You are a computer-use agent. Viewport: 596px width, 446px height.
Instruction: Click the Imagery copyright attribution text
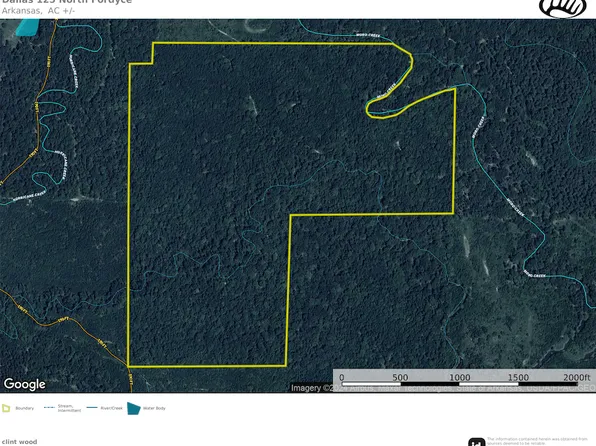[443, 388]
